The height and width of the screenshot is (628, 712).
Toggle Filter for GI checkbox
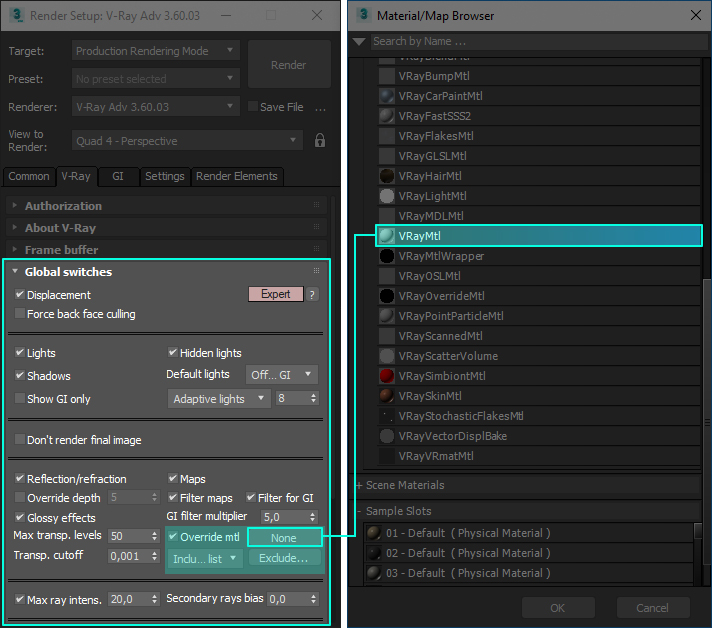[251, 497]
